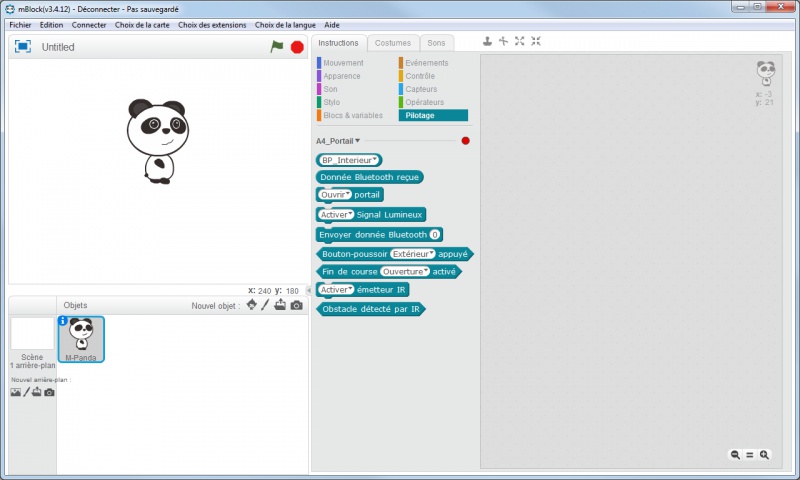
Task: Open the Connecter menu
Action: (89, 24)
